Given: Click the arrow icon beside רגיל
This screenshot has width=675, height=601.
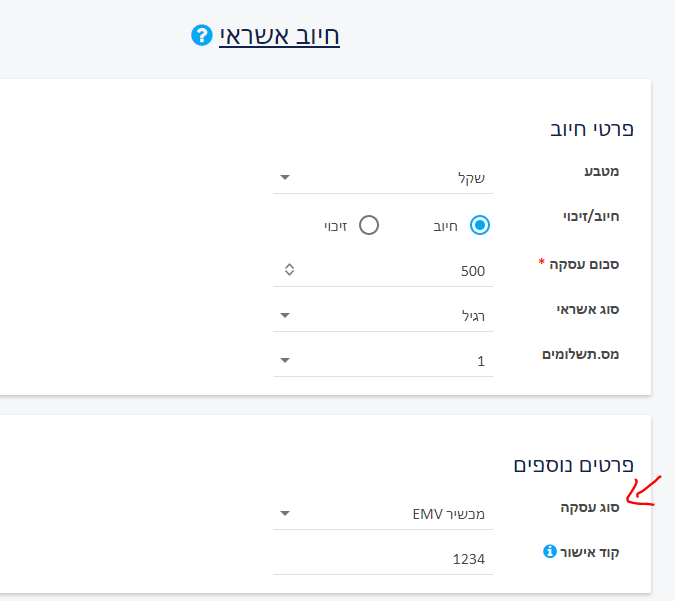Looking at the screenshot, I should [x=285, y=315].
